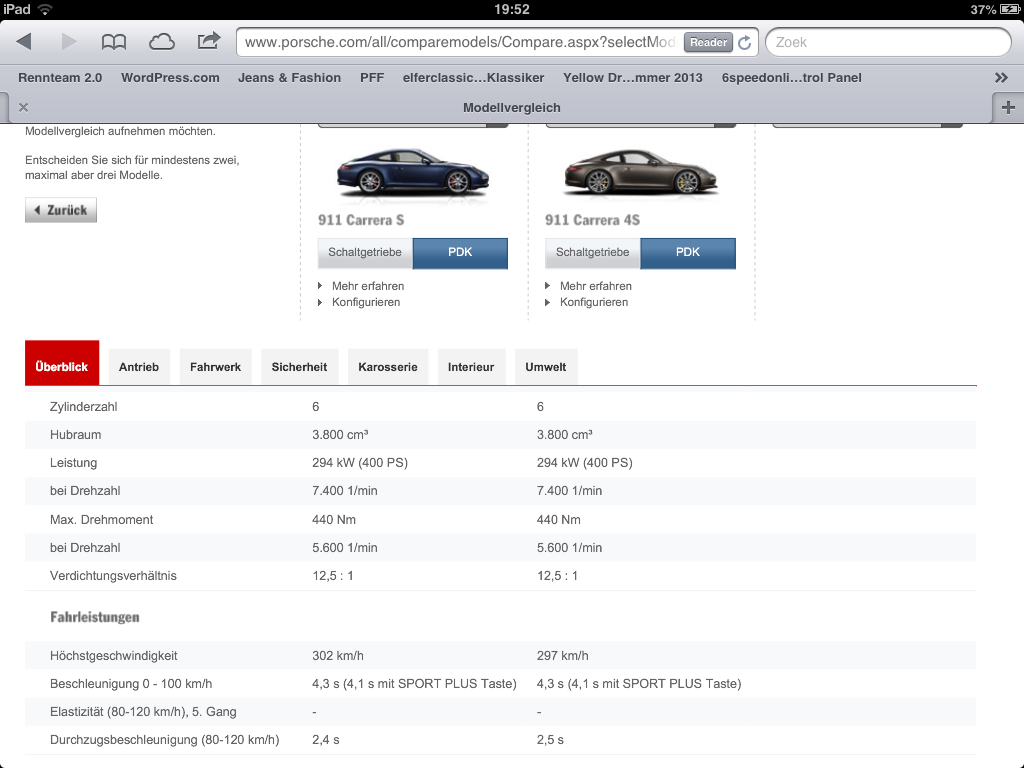Switch to the Fahrwerk tab
The height and width of the screenshot is (768, 1024).
point(216,367)
